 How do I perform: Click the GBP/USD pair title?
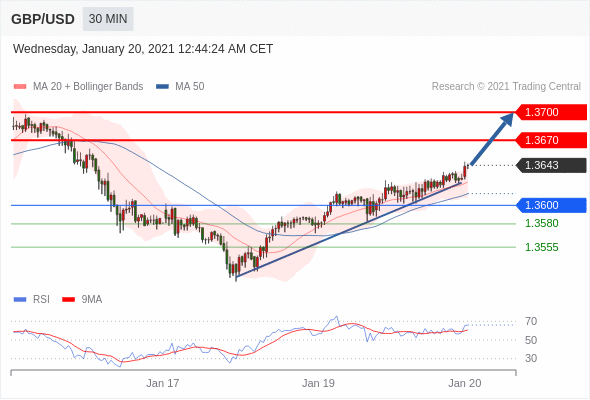click(x=43, y=19)
